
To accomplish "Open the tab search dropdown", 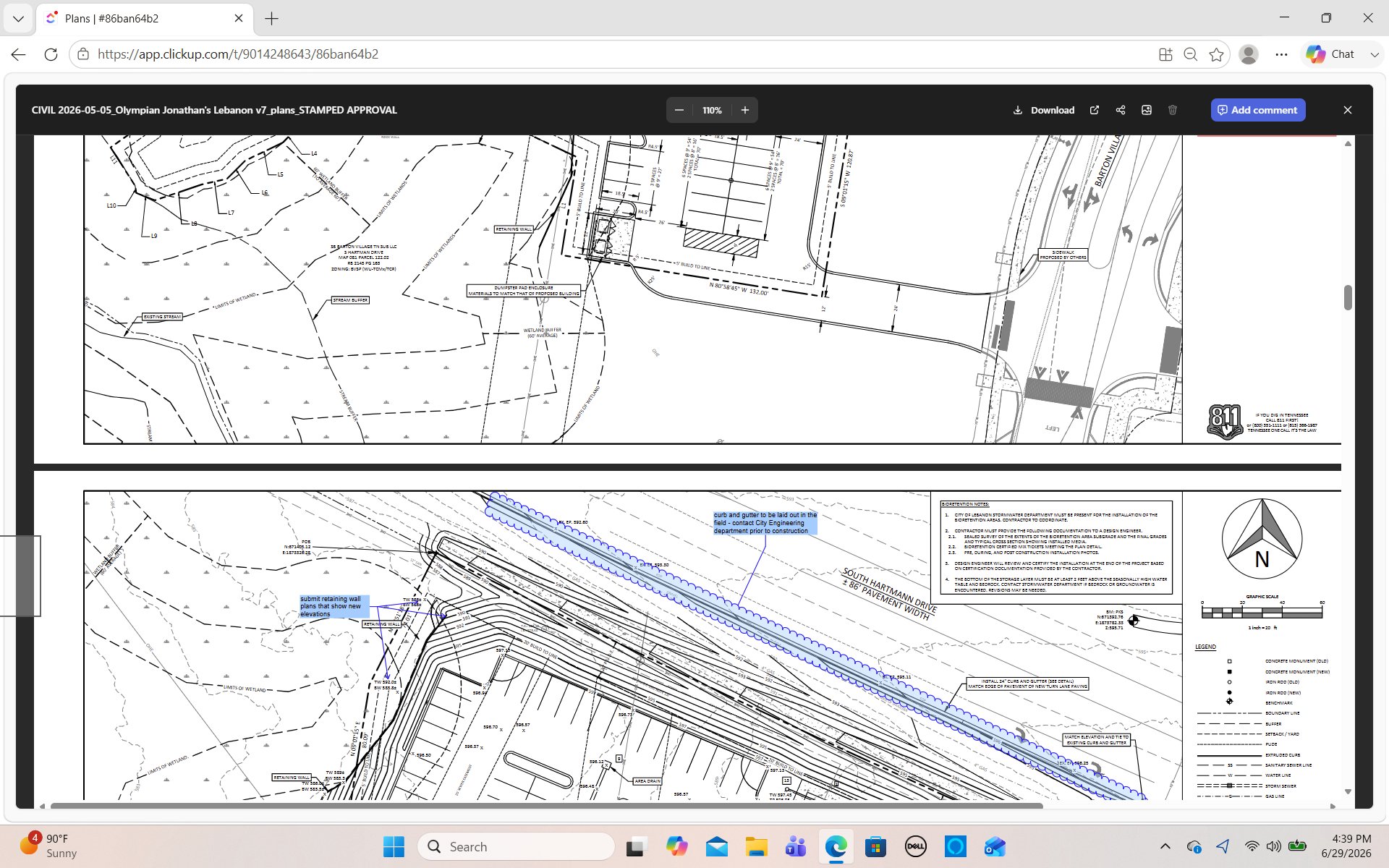I will (x=18, y=18).
